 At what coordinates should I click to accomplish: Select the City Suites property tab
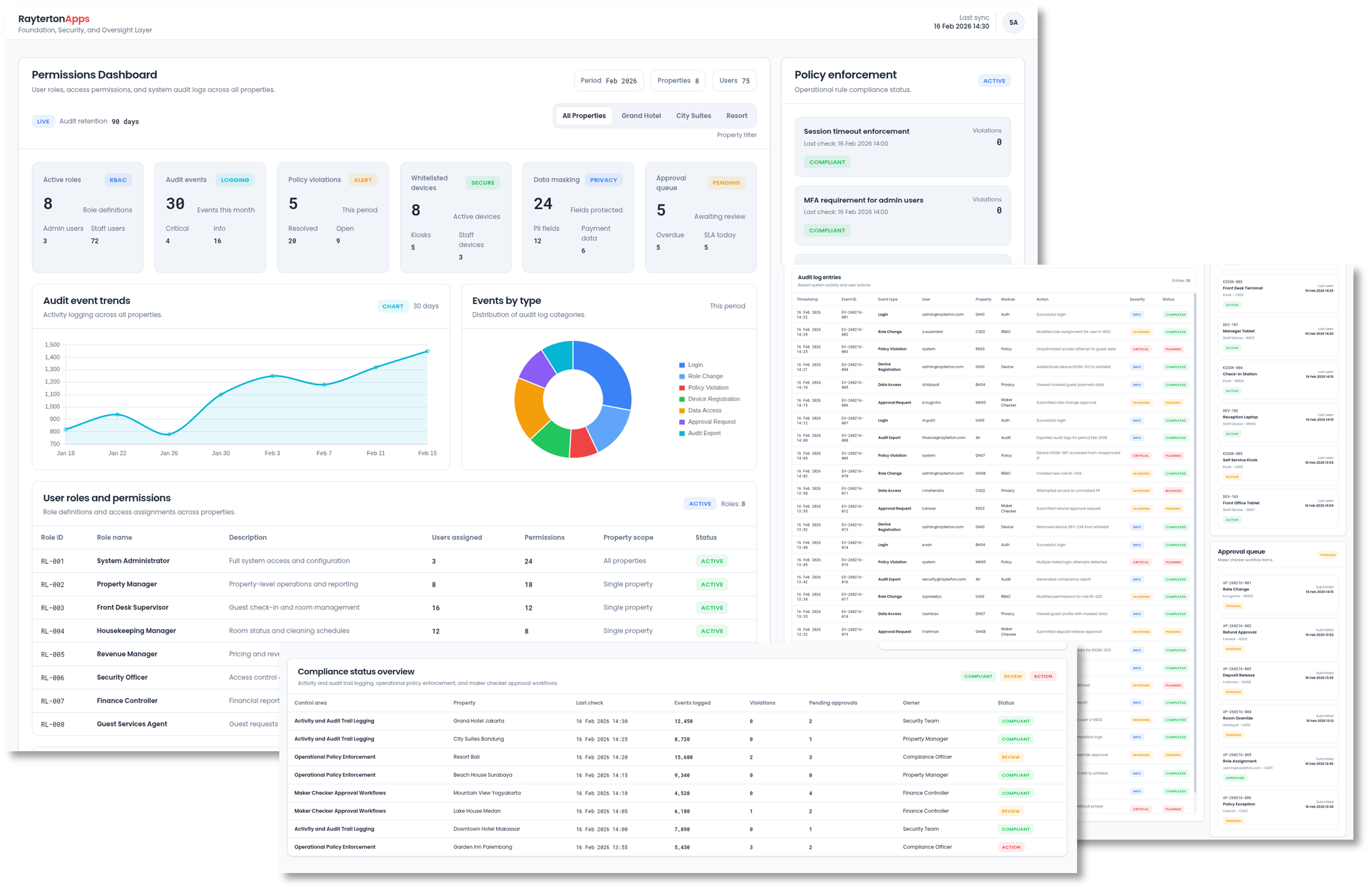[693, 115]
